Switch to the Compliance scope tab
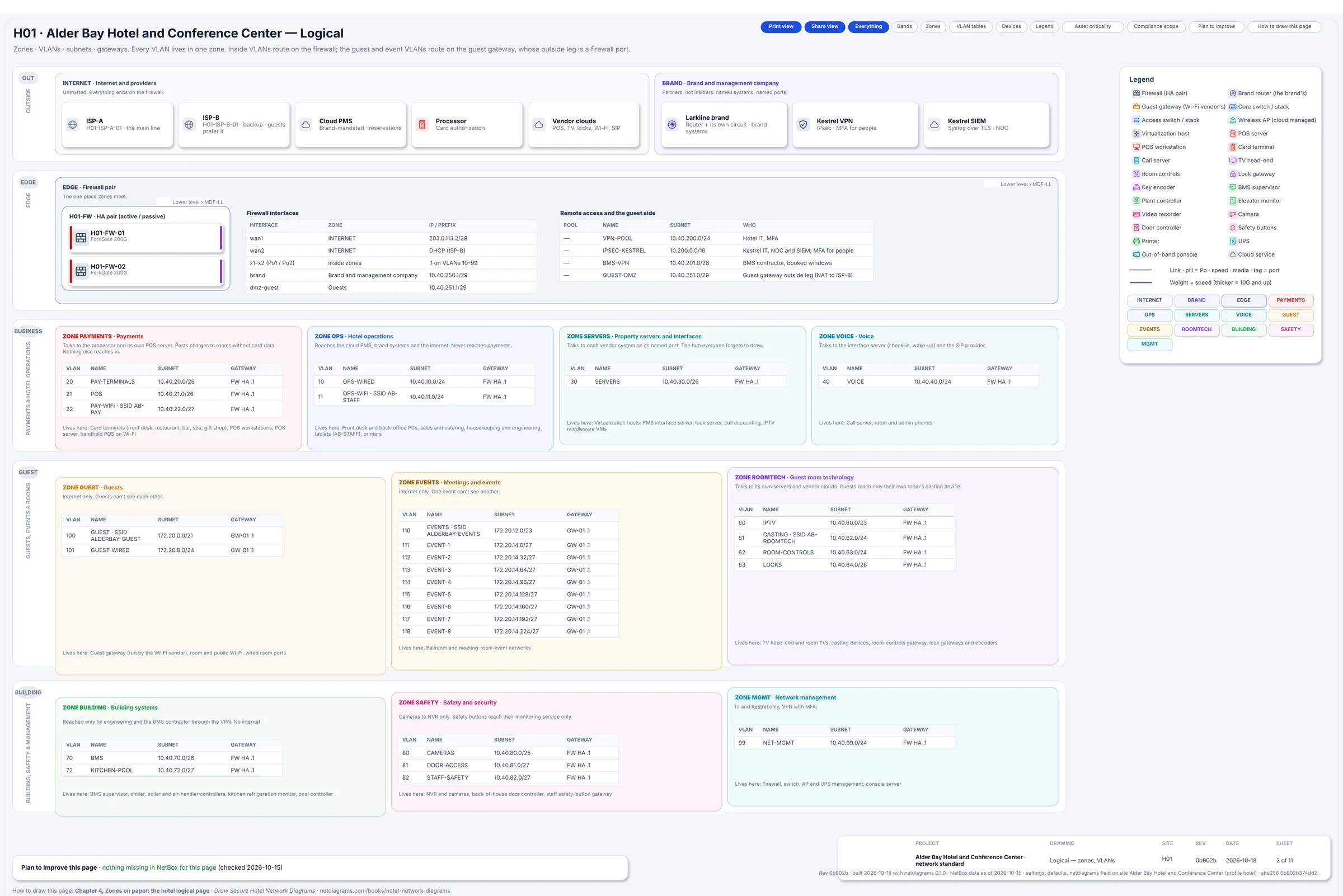1343x896 pixels. point(1156,27)
